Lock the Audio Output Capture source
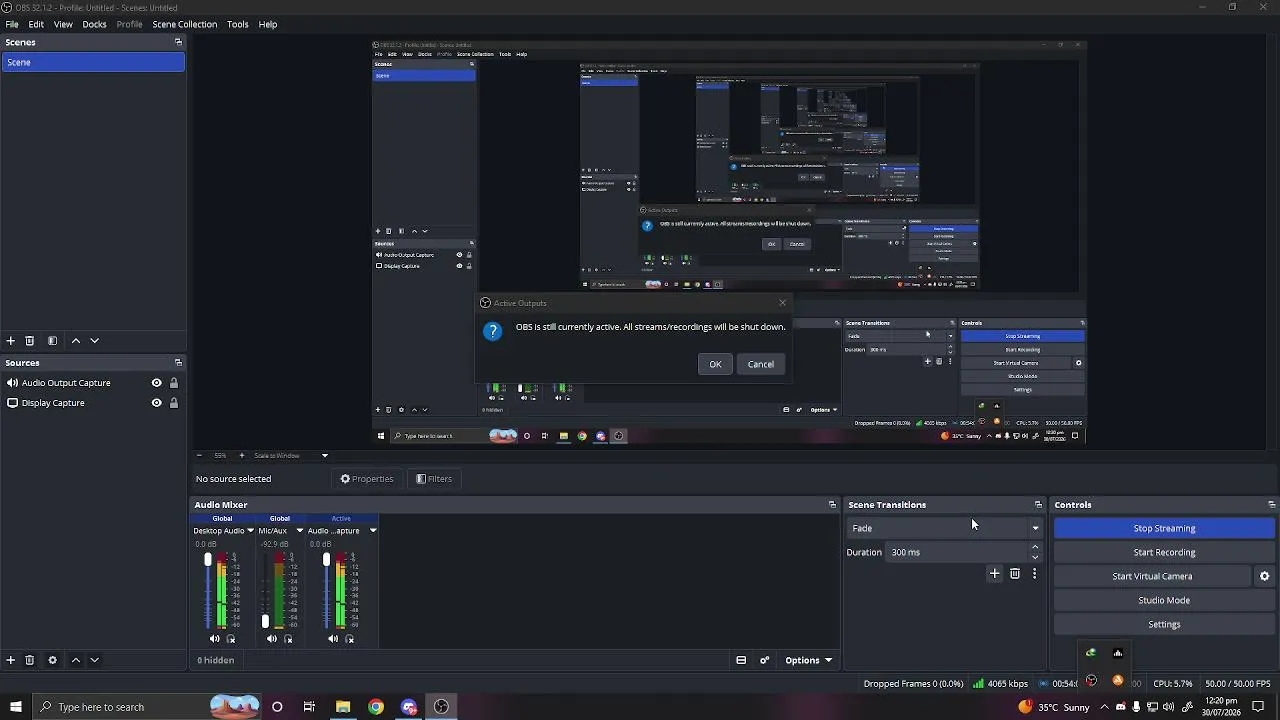 coord(174,383)
